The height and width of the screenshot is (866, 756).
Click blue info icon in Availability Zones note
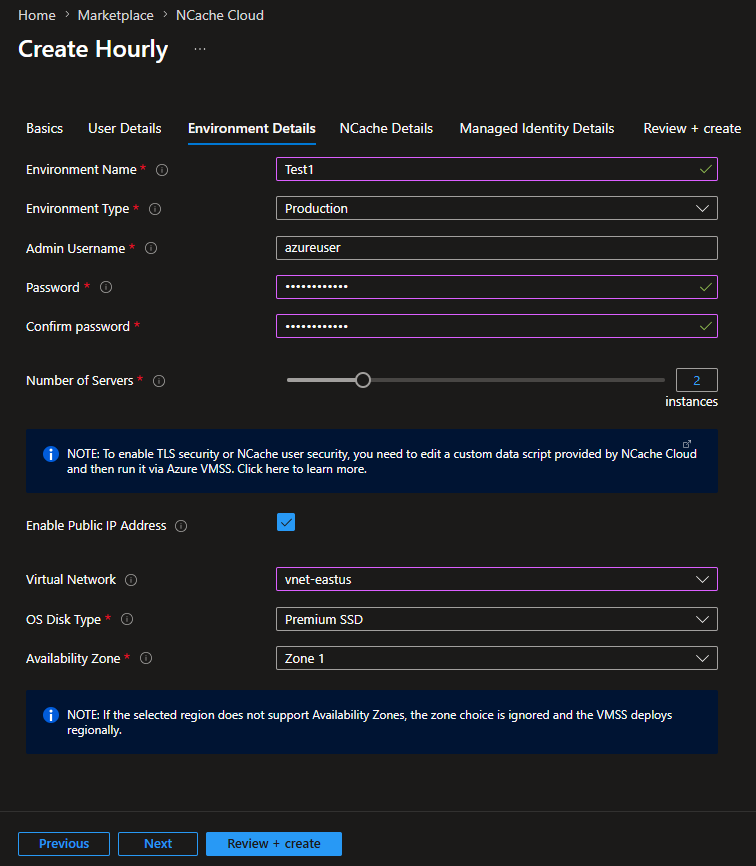pyautogui.click(x=51, y=715)
